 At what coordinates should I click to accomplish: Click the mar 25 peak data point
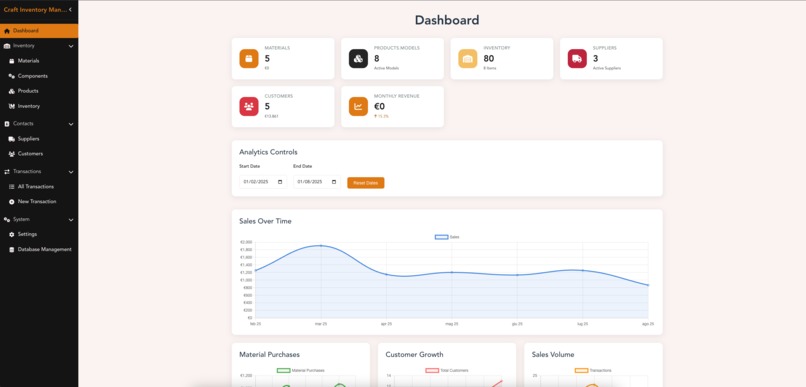coord(321,246)
